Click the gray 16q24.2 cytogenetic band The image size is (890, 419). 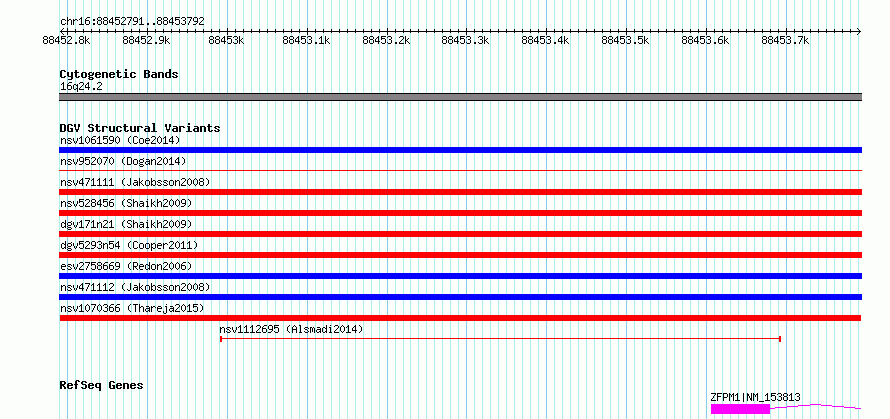[460, 97]
